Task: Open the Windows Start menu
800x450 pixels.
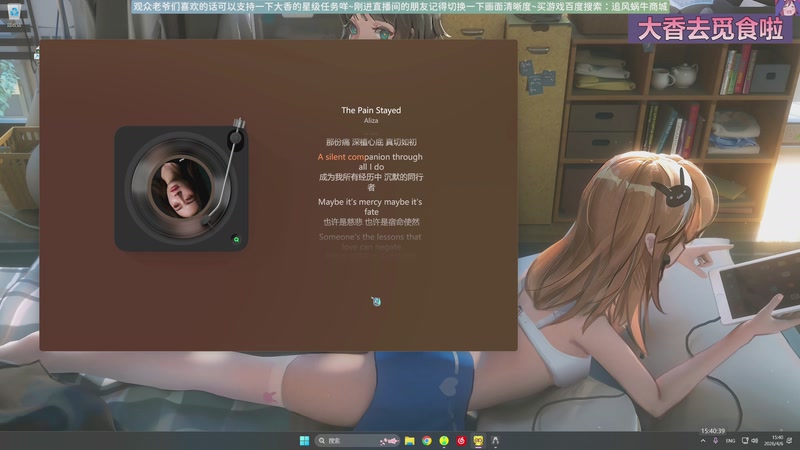Action: pyautogui.click(x=304, y=441)
